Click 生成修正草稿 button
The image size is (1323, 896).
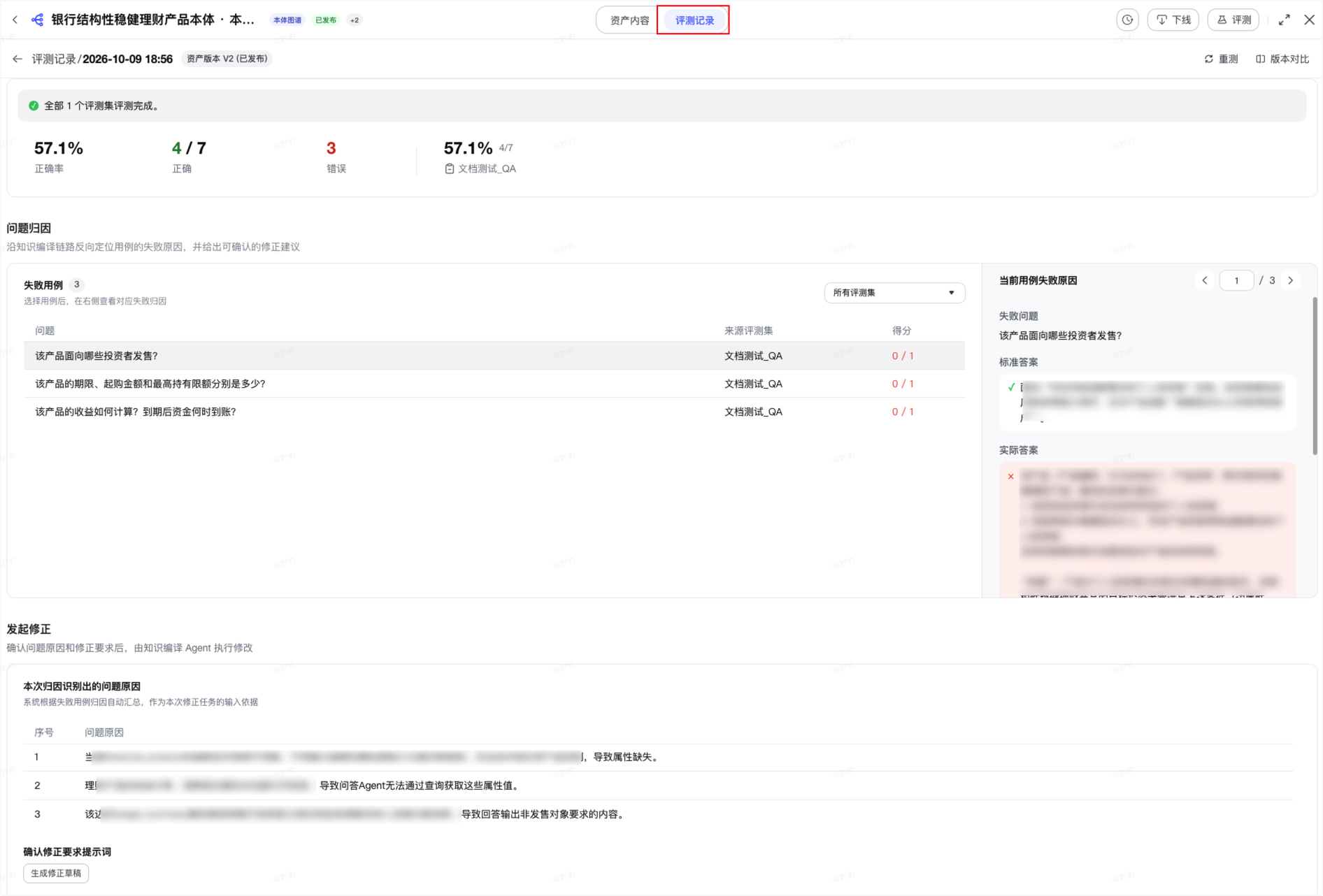tap(56, 873)
